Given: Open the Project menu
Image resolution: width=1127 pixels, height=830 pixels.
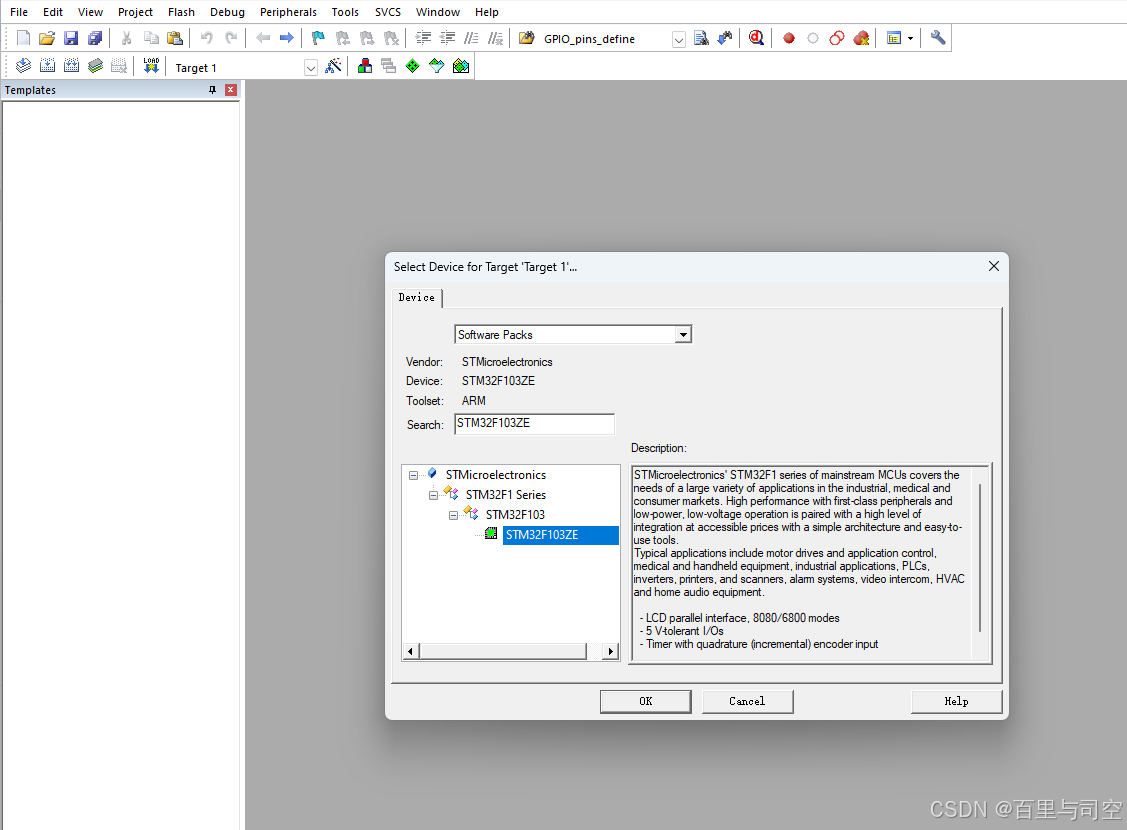Looking at the screenshot, I should [x=135, y=12].
